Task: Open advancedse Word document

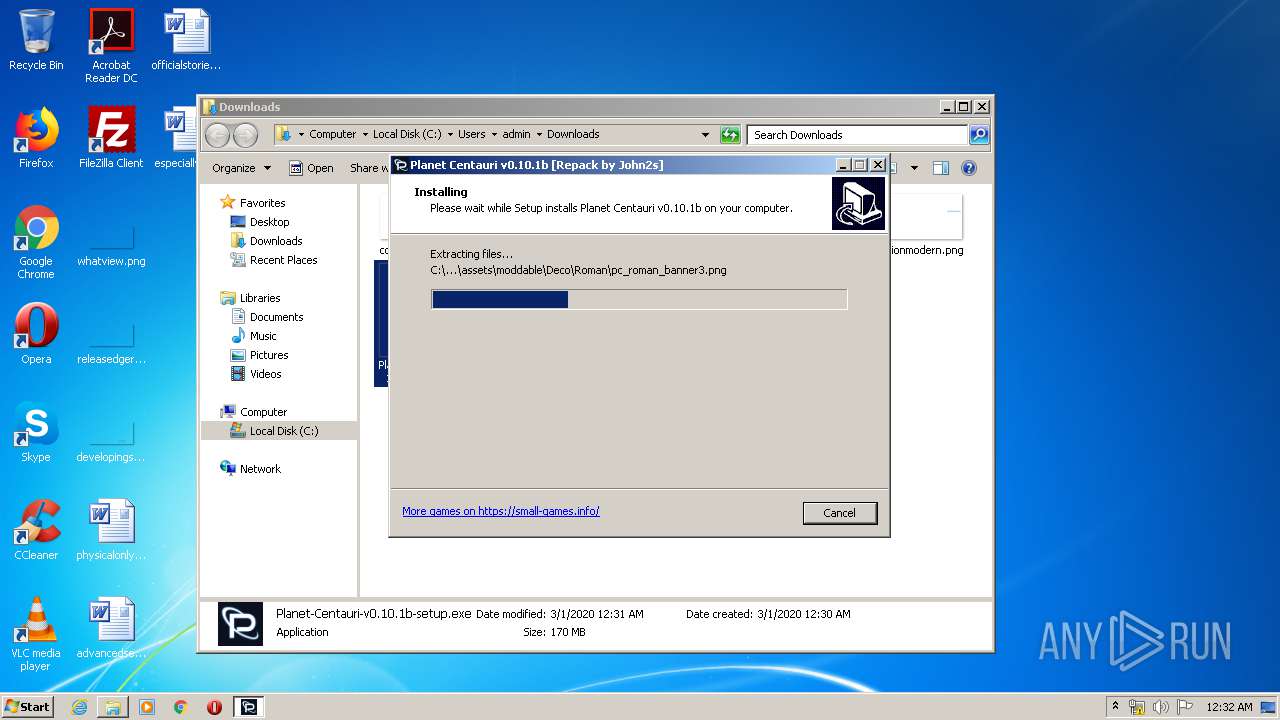Action: (x=111, y=628)
